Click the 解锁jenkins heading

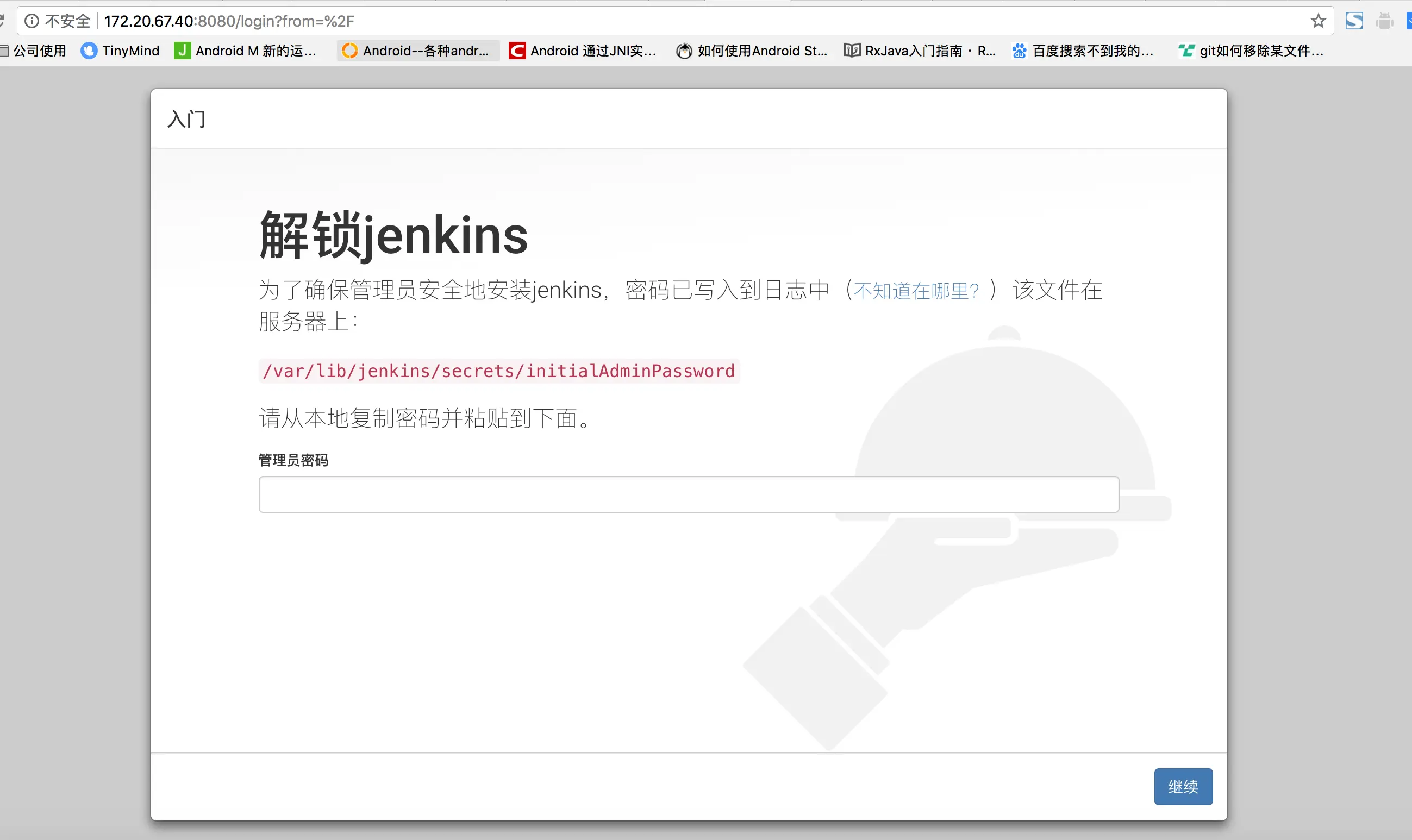(393, 235)
